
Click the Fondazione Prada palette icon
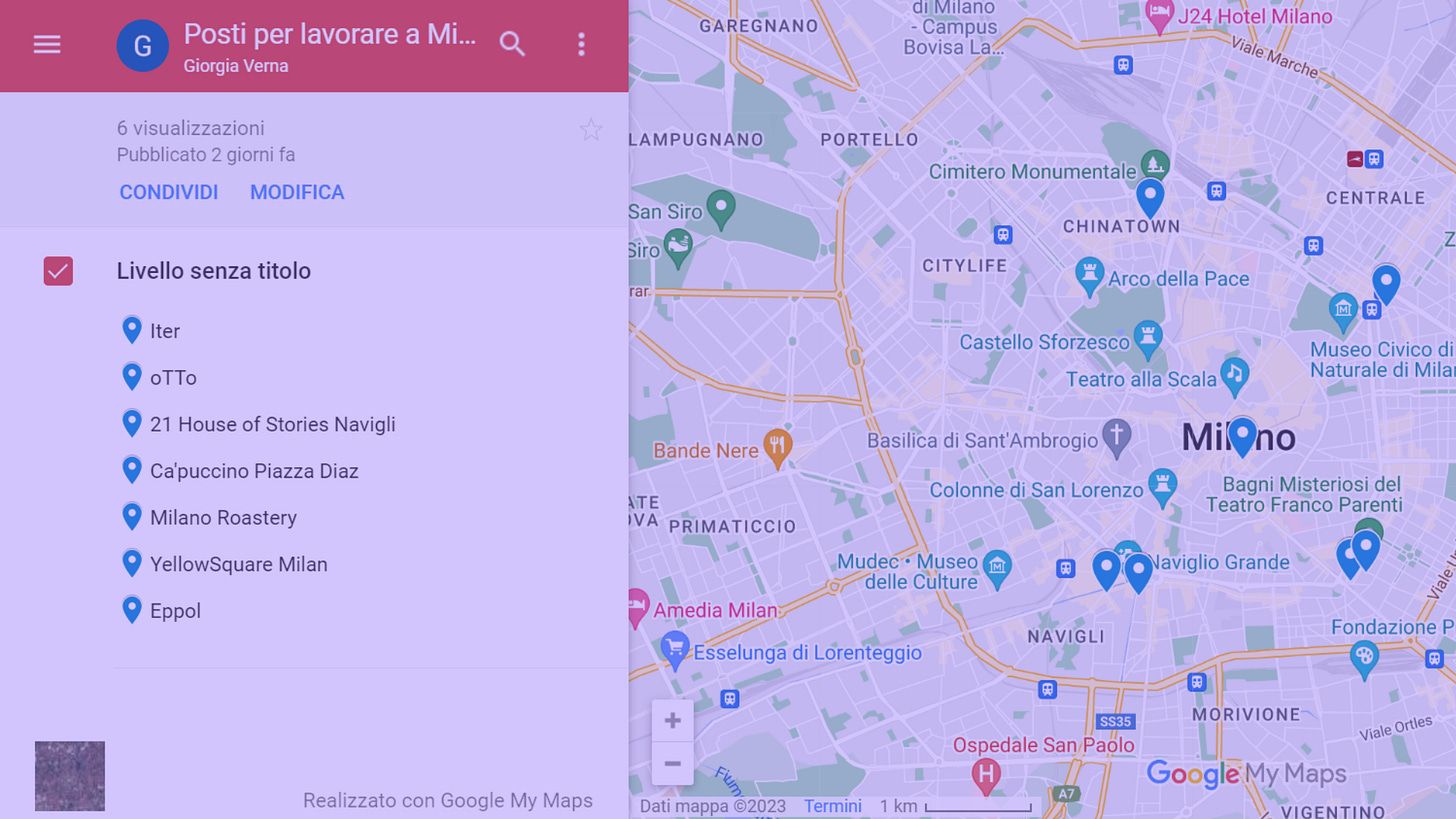tap(1364, 658)
